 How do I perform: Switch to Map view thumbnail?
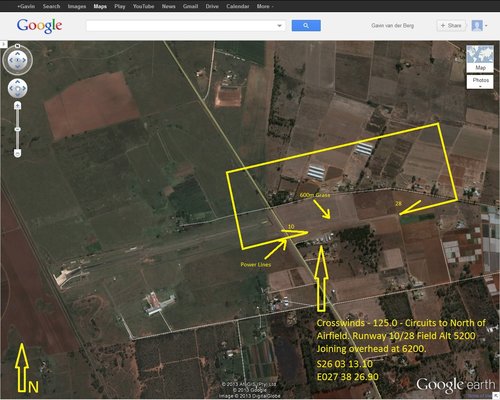pos(480,58)
